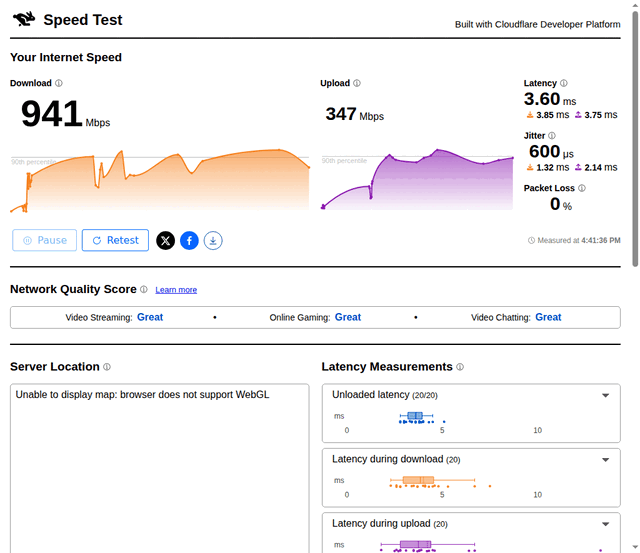Click the 941 Mbps download value

(65, 115)
